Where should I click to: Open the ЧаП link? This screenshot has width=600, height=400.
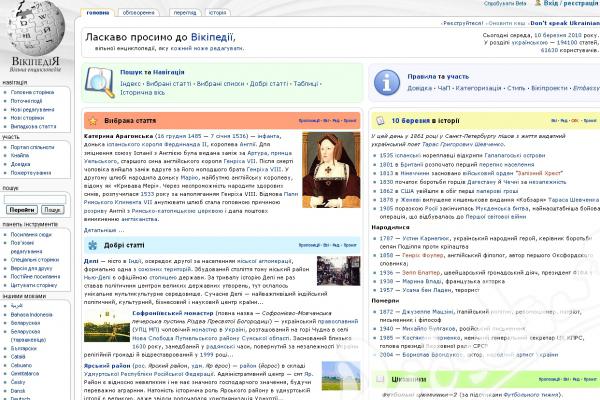(x=444, y=88)
